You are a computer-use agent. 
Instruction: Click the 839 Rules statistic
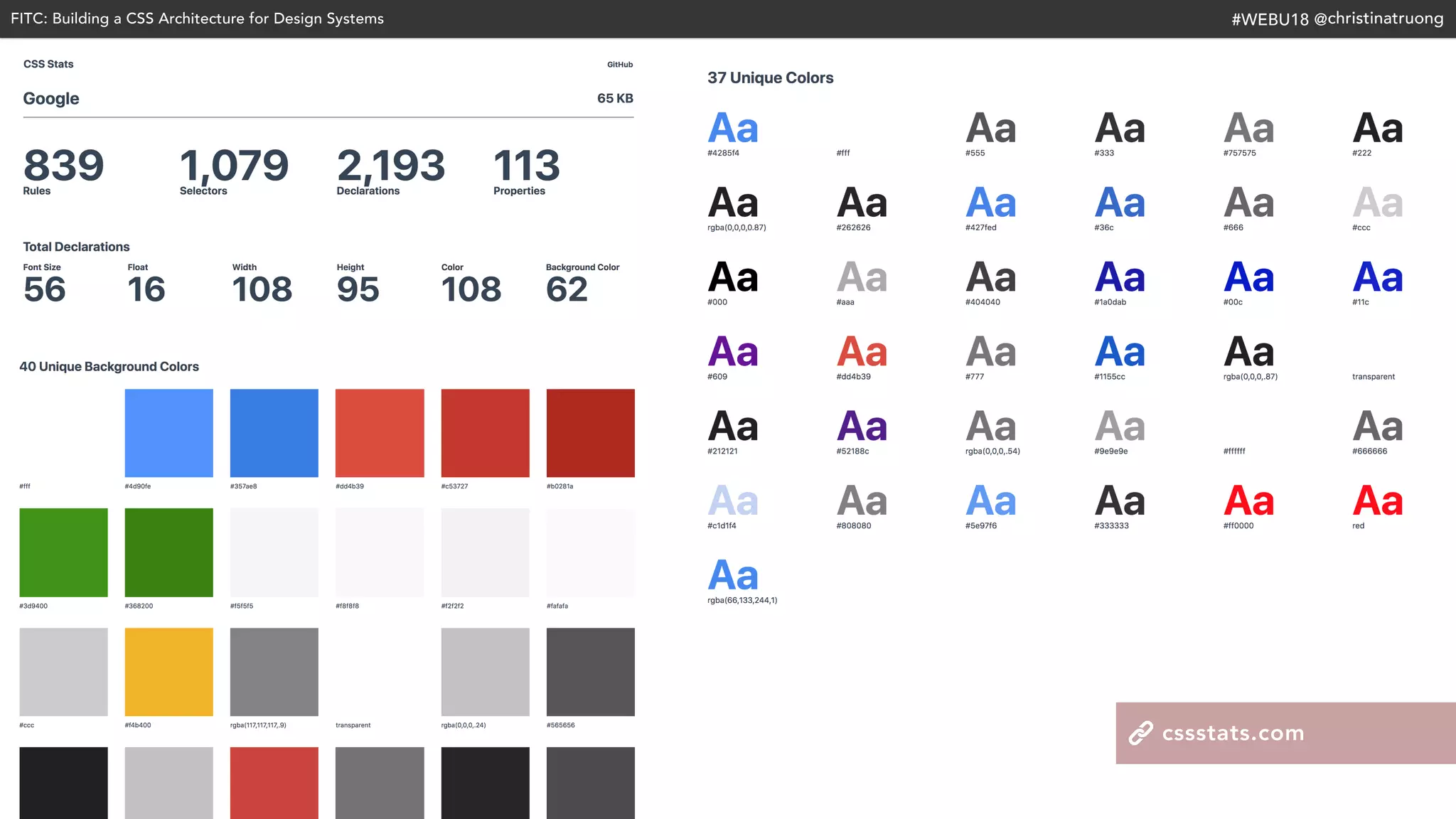point(63,166)
